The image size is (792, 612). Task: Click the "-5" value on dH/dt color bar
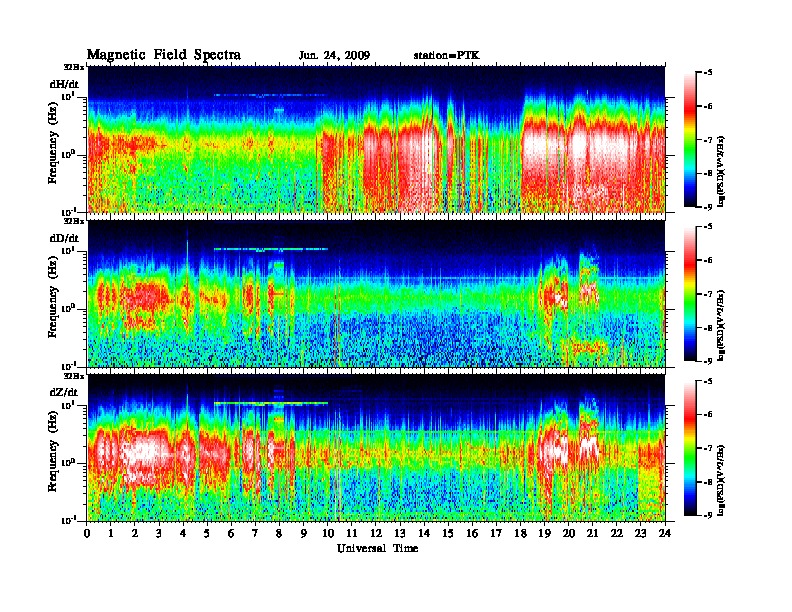[708, 73]
